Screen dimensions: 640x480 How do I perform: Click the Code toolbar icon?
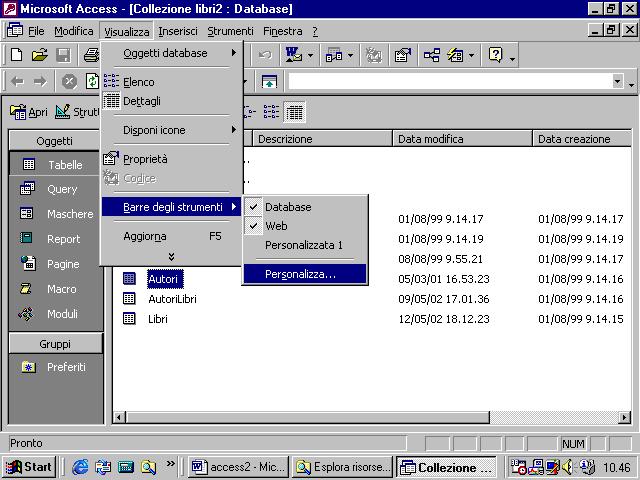[373, 55]
